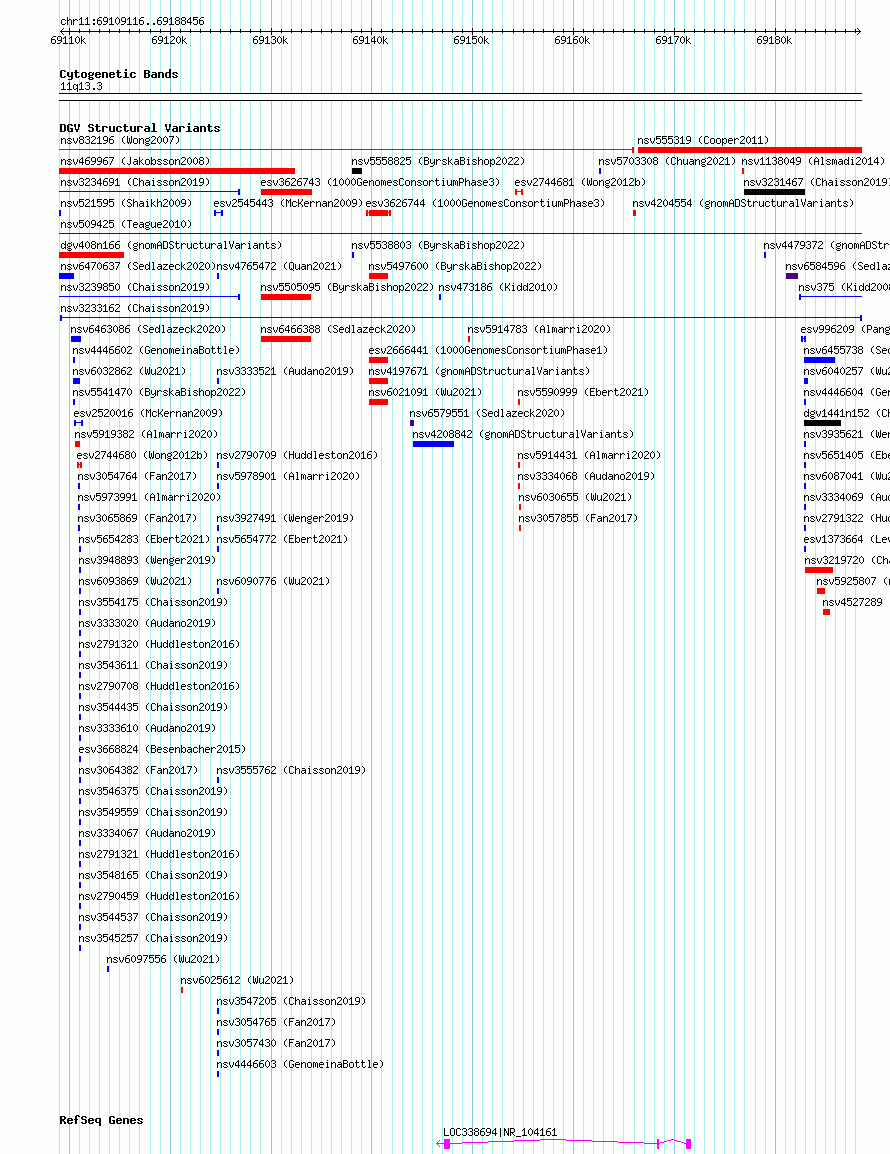Open nsv5914783 (Almarri2020) label
890x1154 pixels.
point(540,330)
